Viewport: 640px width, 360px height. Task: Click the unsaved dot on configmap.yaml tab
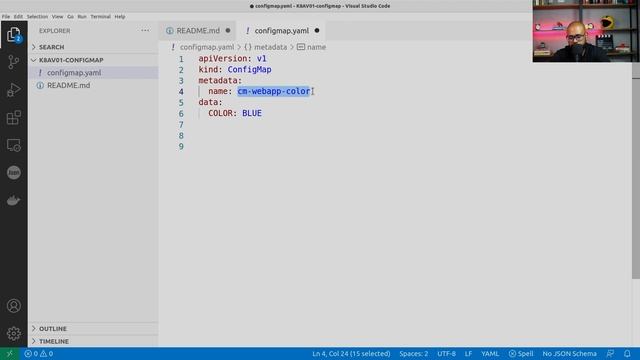317,31
